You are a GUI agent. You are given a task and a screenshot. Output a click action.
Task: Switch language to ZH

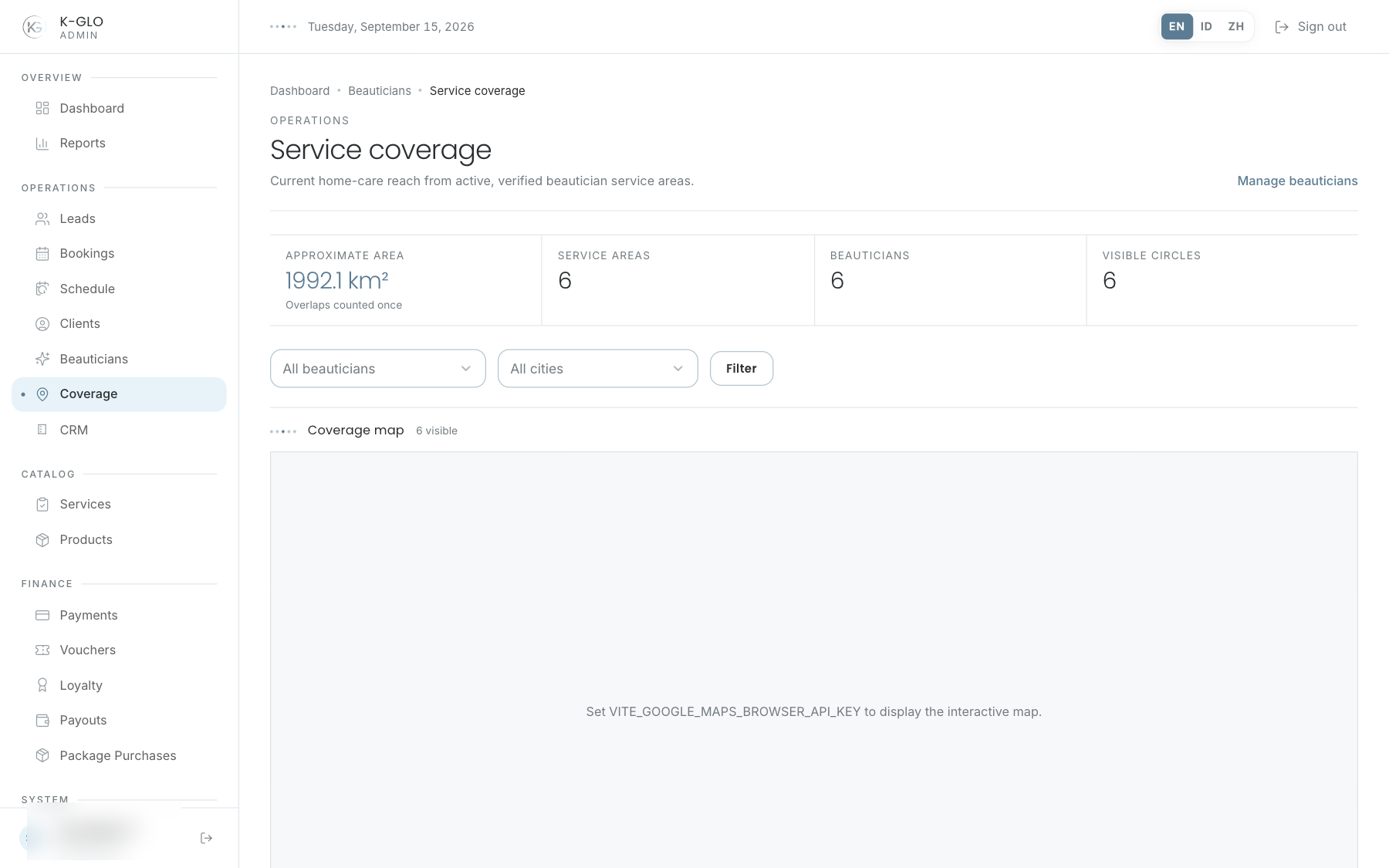click(x=1236, y=26)
